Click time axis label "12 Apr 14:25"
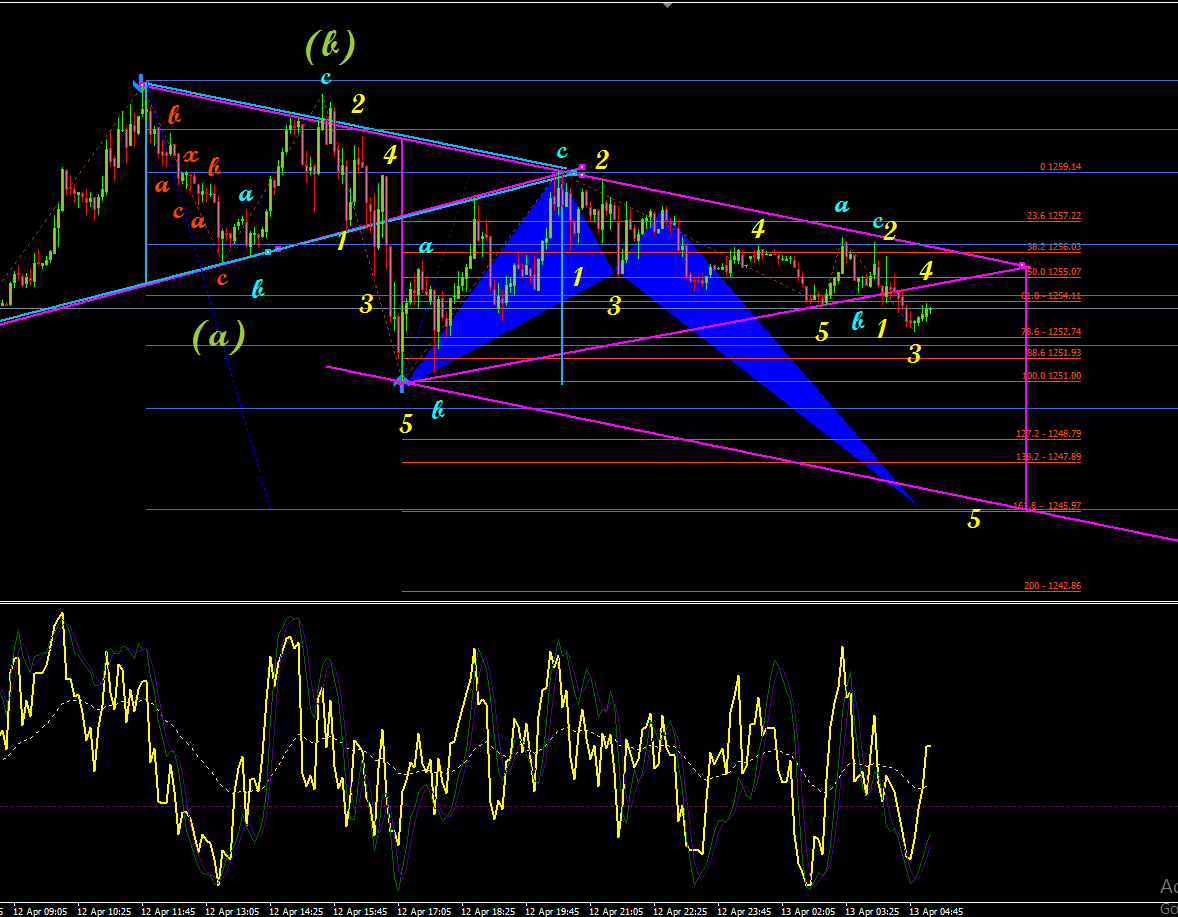The height and width of the screenshot is (917, 1178). coord(296,911)
